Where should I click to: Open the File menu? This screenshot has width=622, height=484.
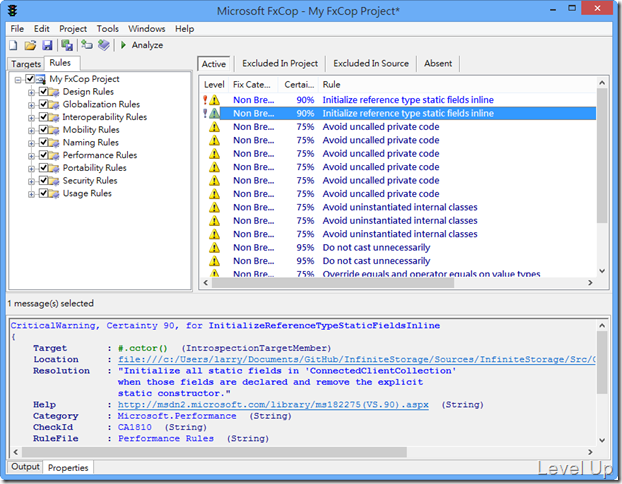coord(17,29)
